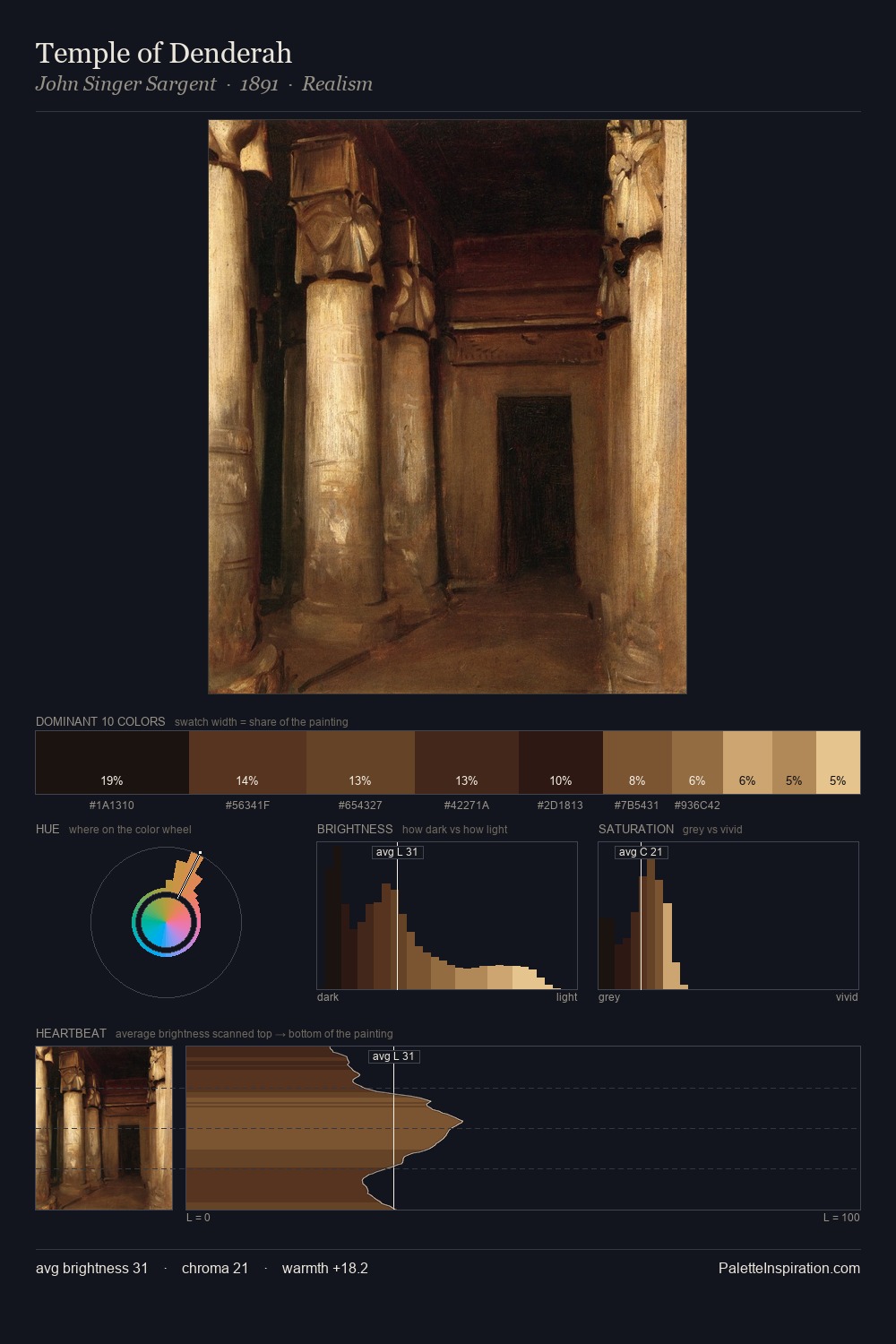Pick the first 13% swatch #654327
The width and height of the screenshot is (896, 1344).
[360, 762]
